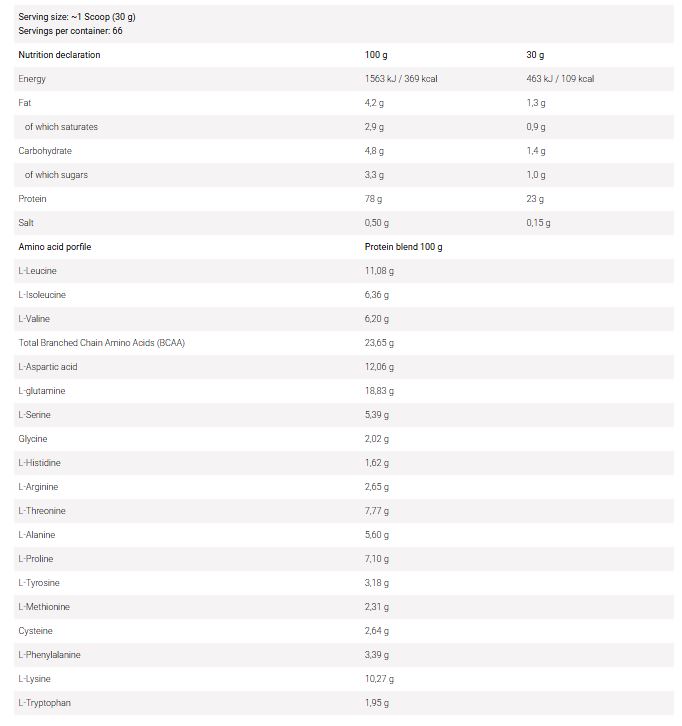
Task: Click the L-Leucine row label
Action: point(37,271)
